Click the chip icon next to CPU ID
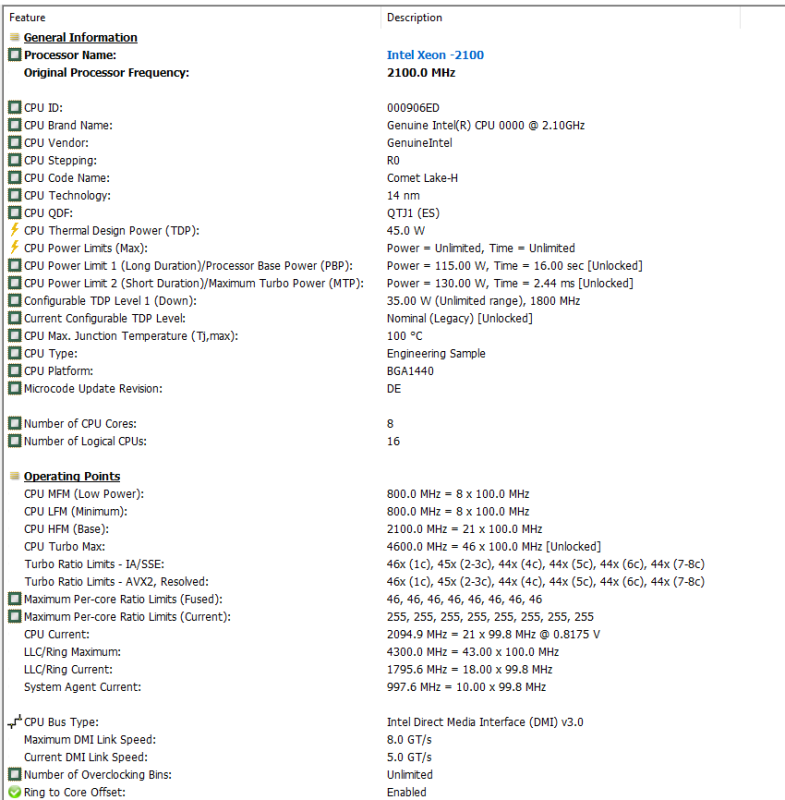Viewport: 785px width, 800px height. [15, 108]
